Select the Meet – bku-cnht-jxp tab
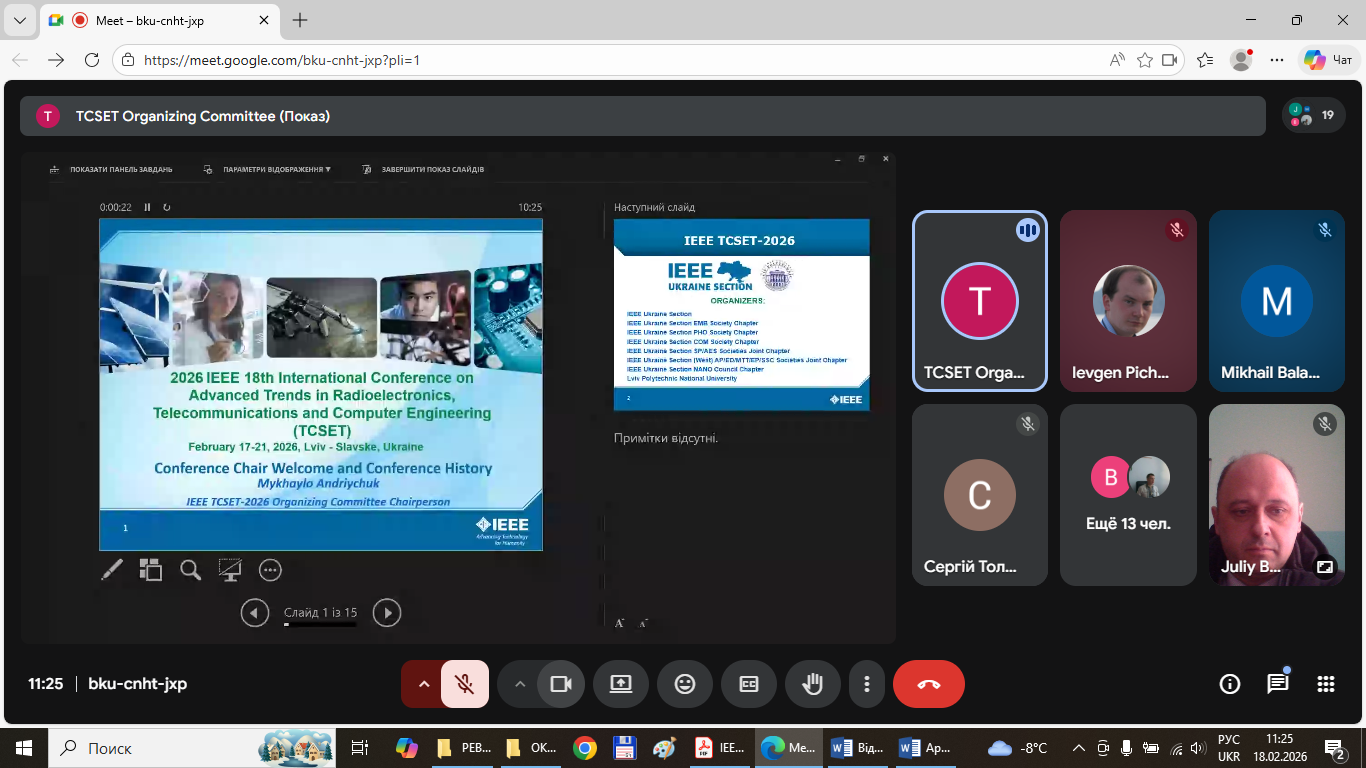The height and width of the screenshot is (768, 1366). coord(160,20)
